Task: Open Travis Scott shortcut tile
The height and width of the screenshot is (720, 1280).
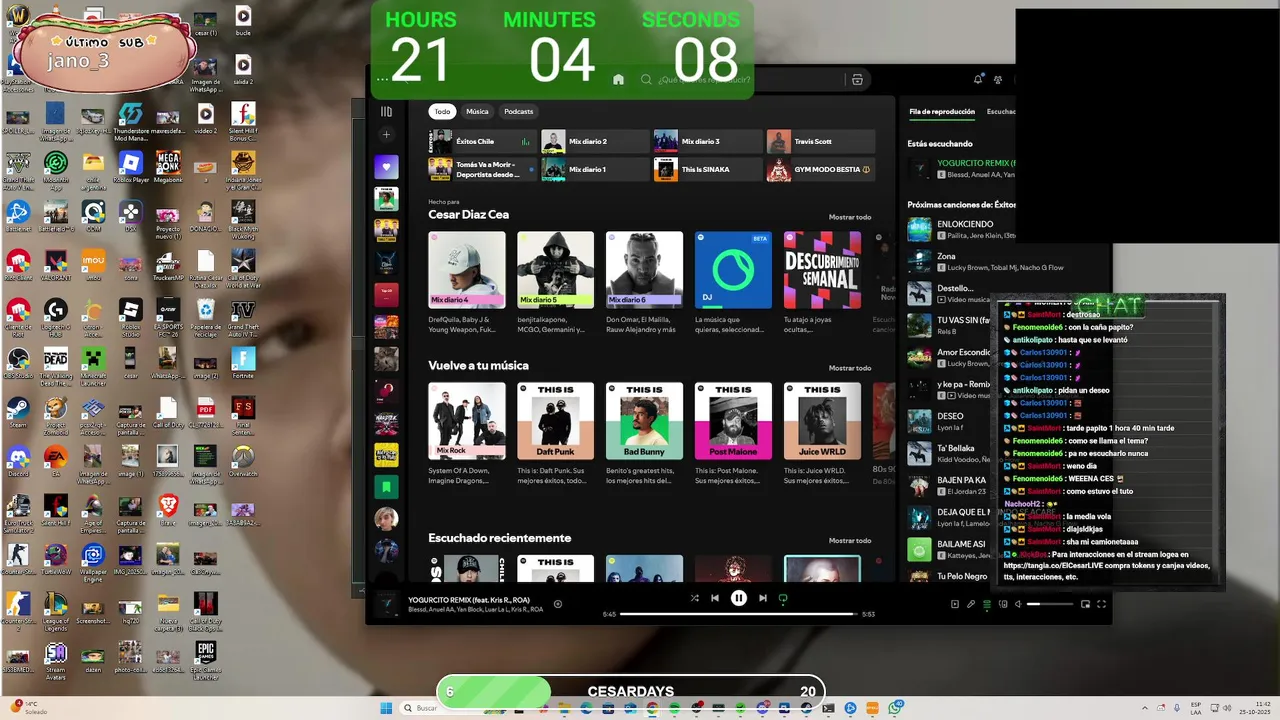Action: pyautogui.click(x=821, y=142)
